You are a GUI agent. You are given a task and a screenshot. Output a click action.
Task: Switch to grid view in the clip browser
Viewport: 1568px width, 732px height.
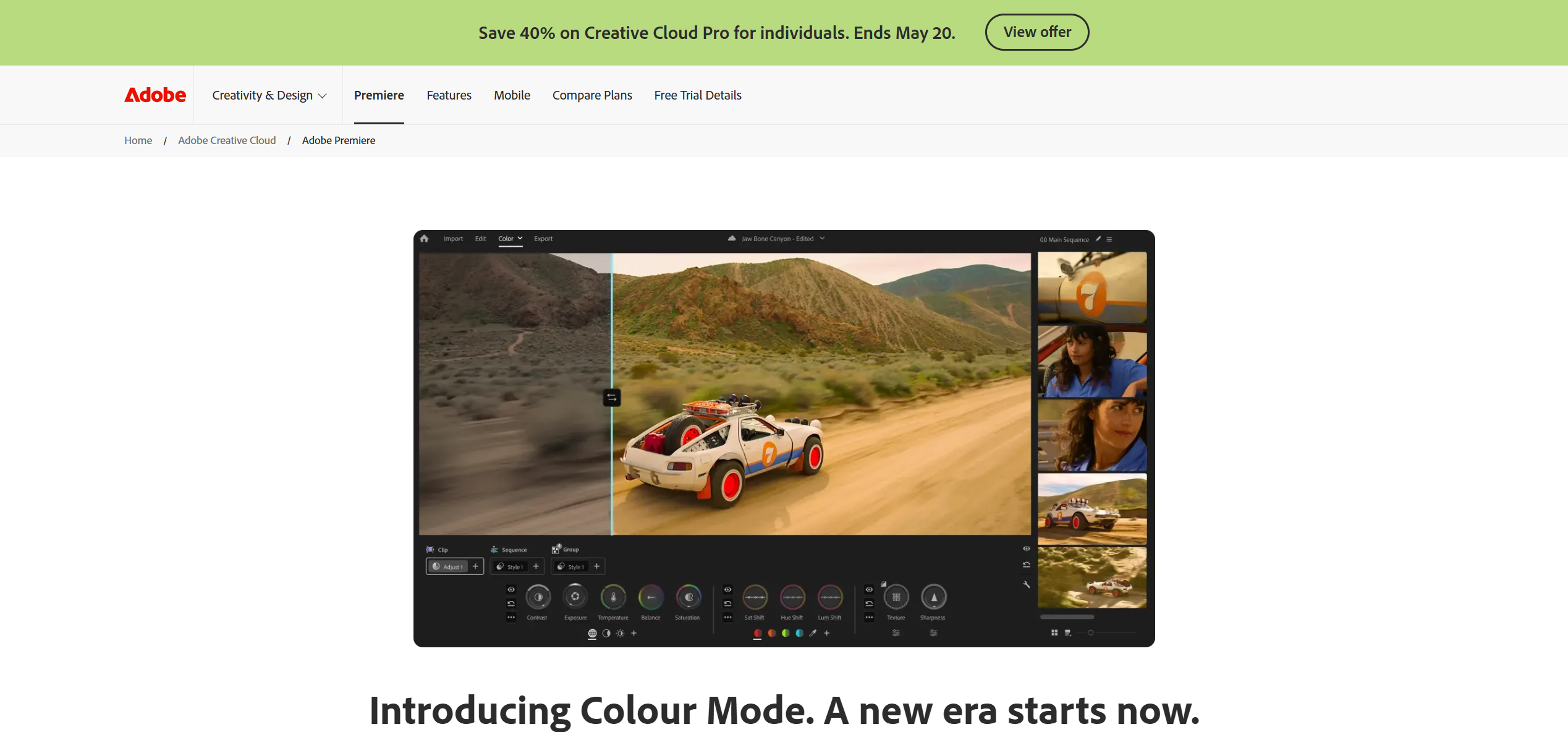1054,632
